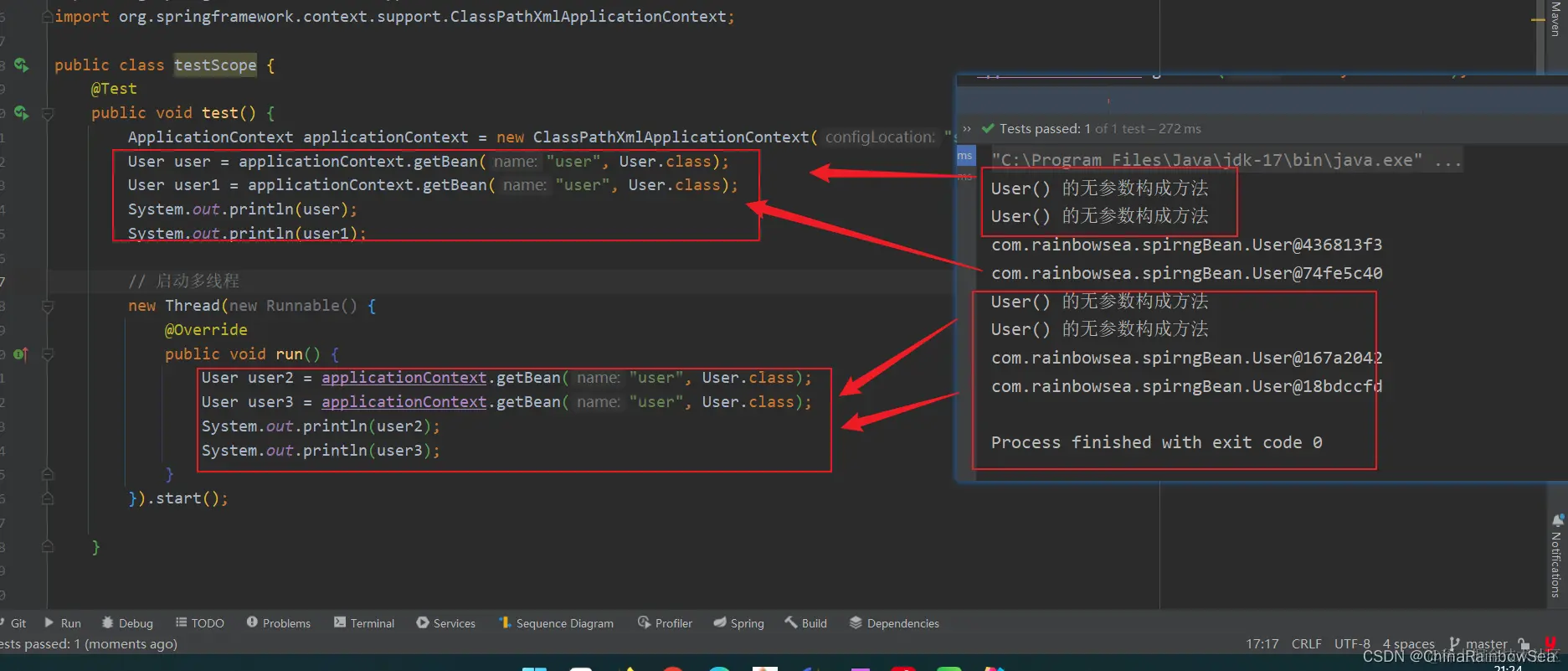1568x671 pixels.
Task: Click the new Runnable() anonymous class text
Action: pyautogui.click(x=293, y=306)
